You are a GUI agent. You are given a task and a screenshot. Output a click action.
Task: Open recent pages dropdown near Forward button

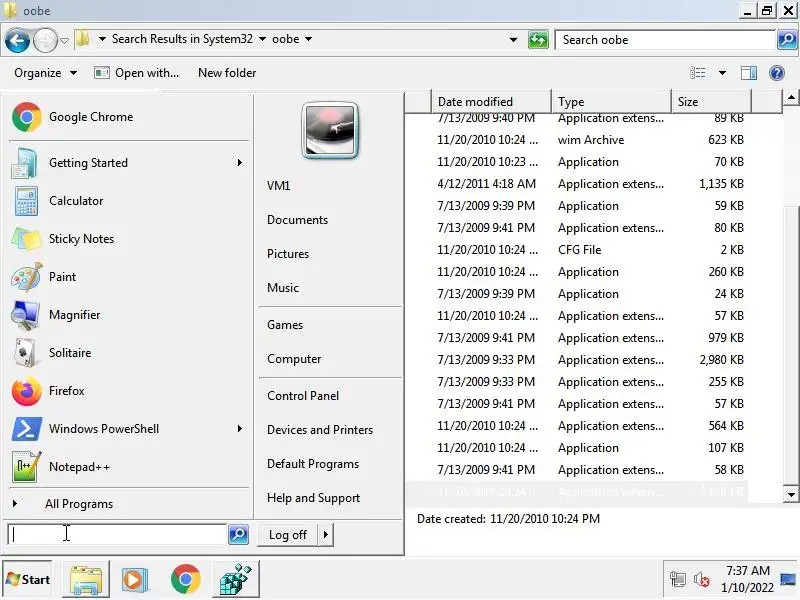pos(64,40)
